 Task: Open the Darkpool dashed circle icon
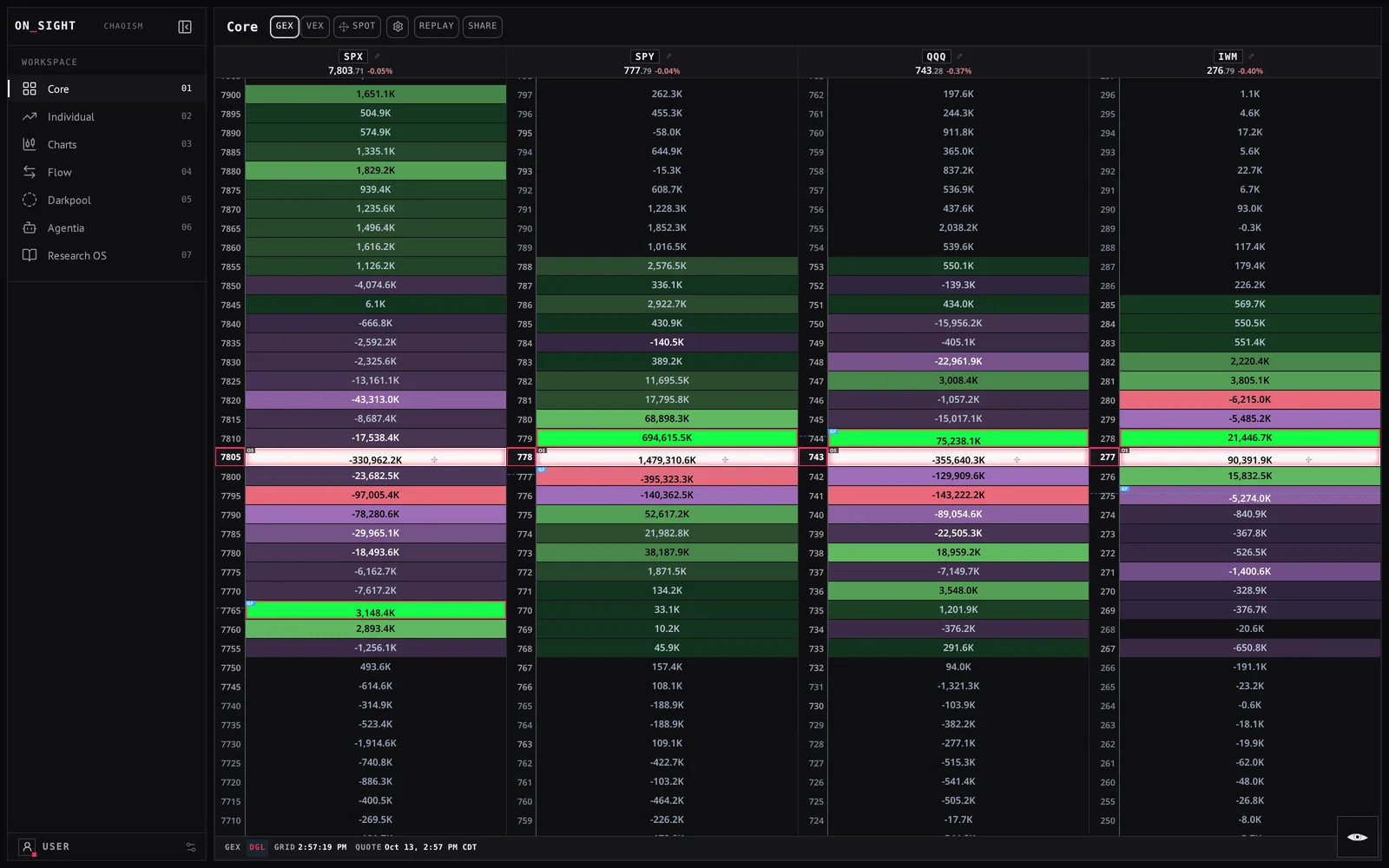tap(30, 200)
